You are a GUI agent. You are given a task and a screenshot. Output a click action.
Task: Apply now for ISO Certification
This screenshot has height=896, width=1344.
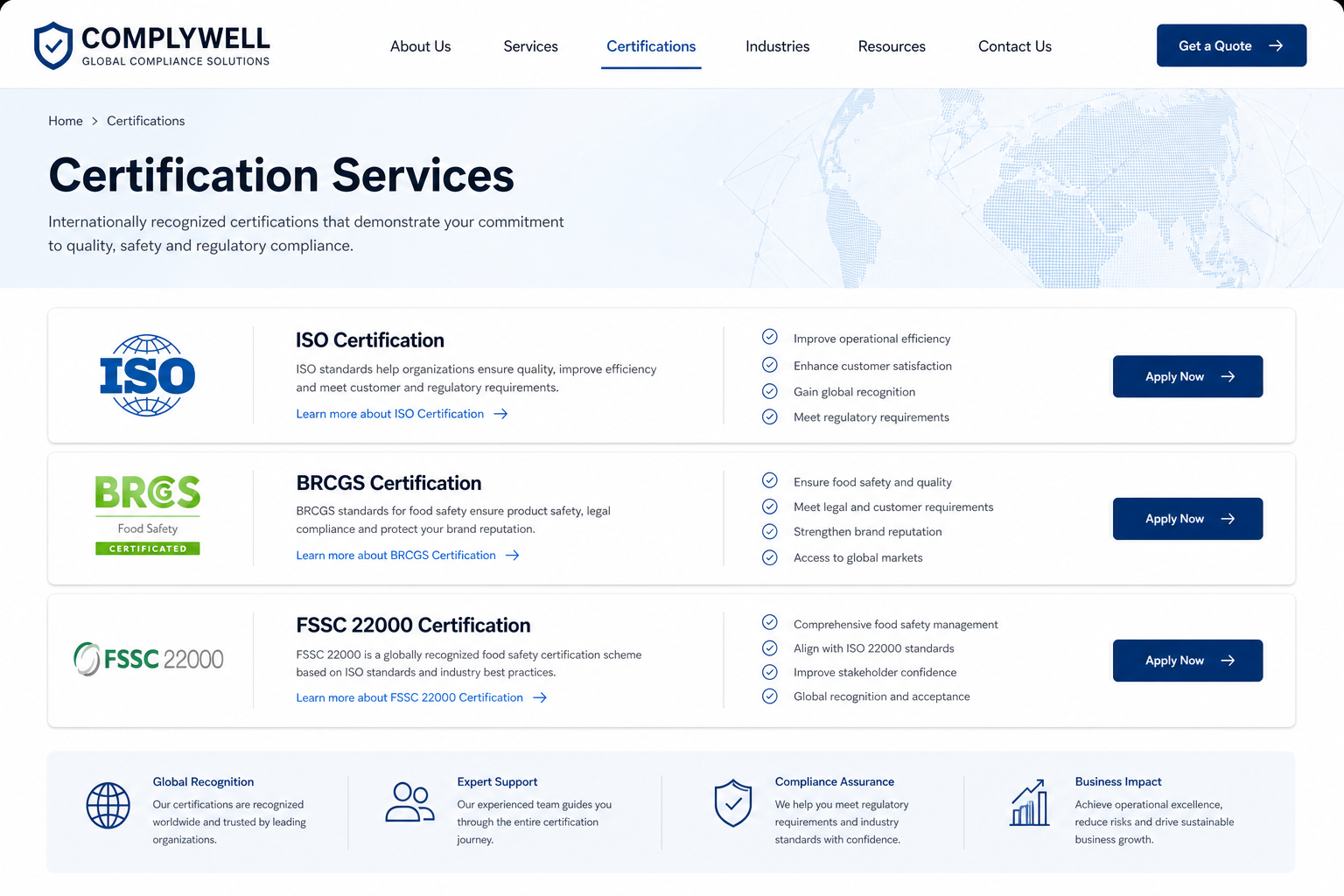(1187, 376)
